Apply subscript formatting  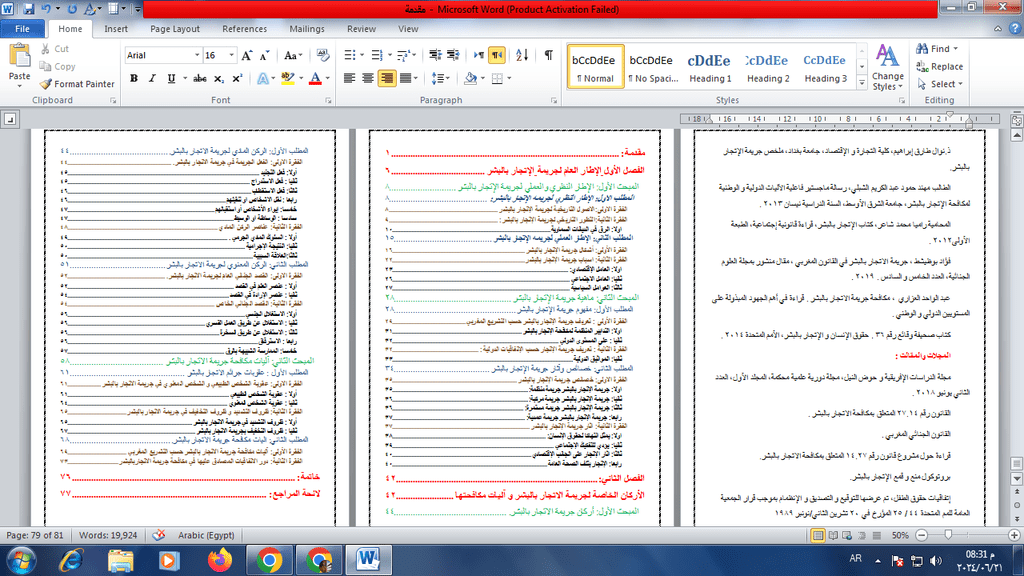pos(219,78)
